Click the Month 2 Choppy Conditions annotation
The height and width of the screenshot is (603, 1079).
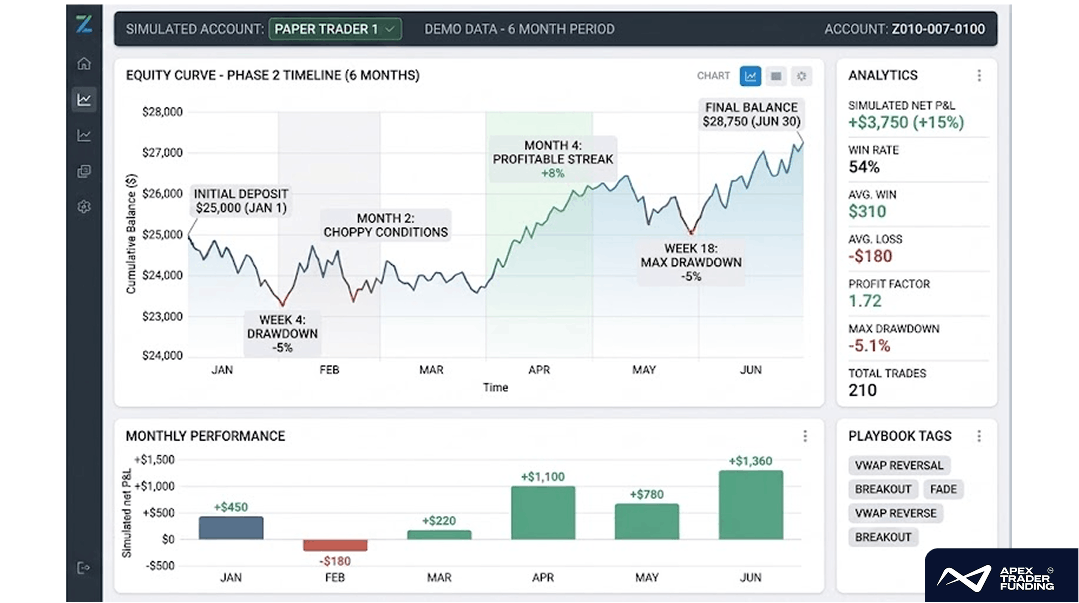[x=385, y=226]
